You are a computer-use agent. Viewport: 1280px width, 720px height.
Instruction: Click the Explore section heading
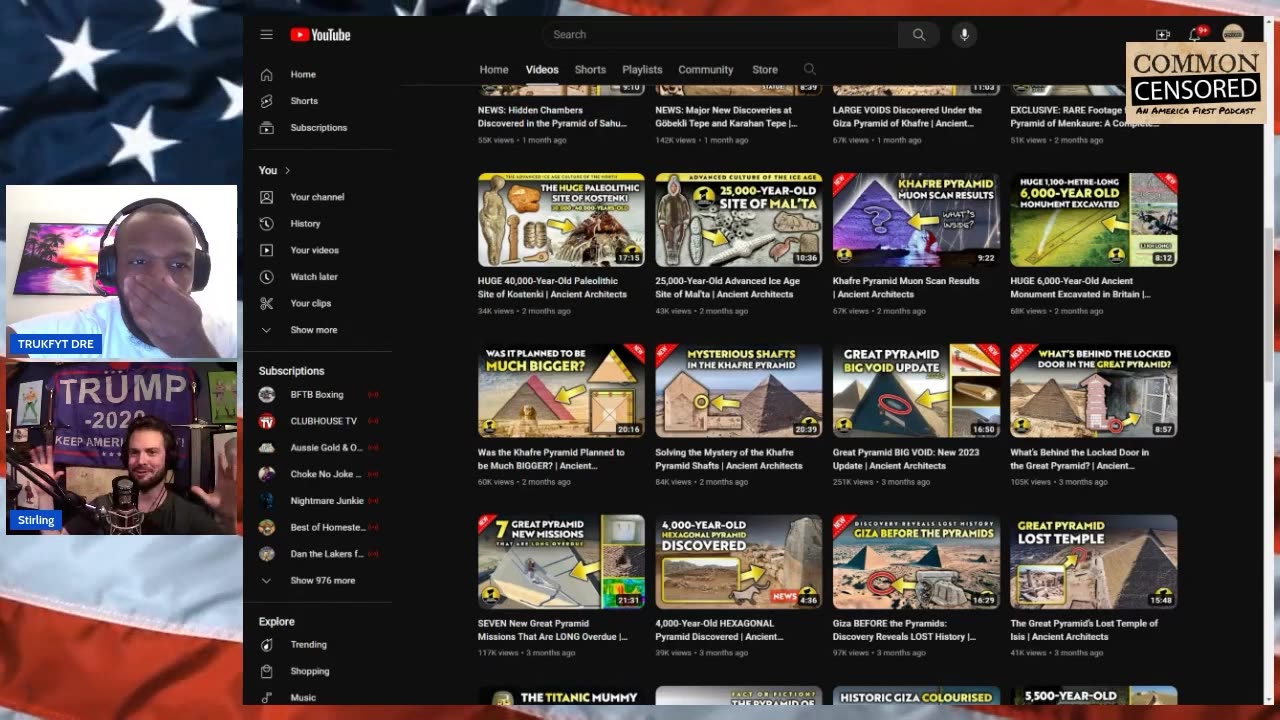click(277, 621)
